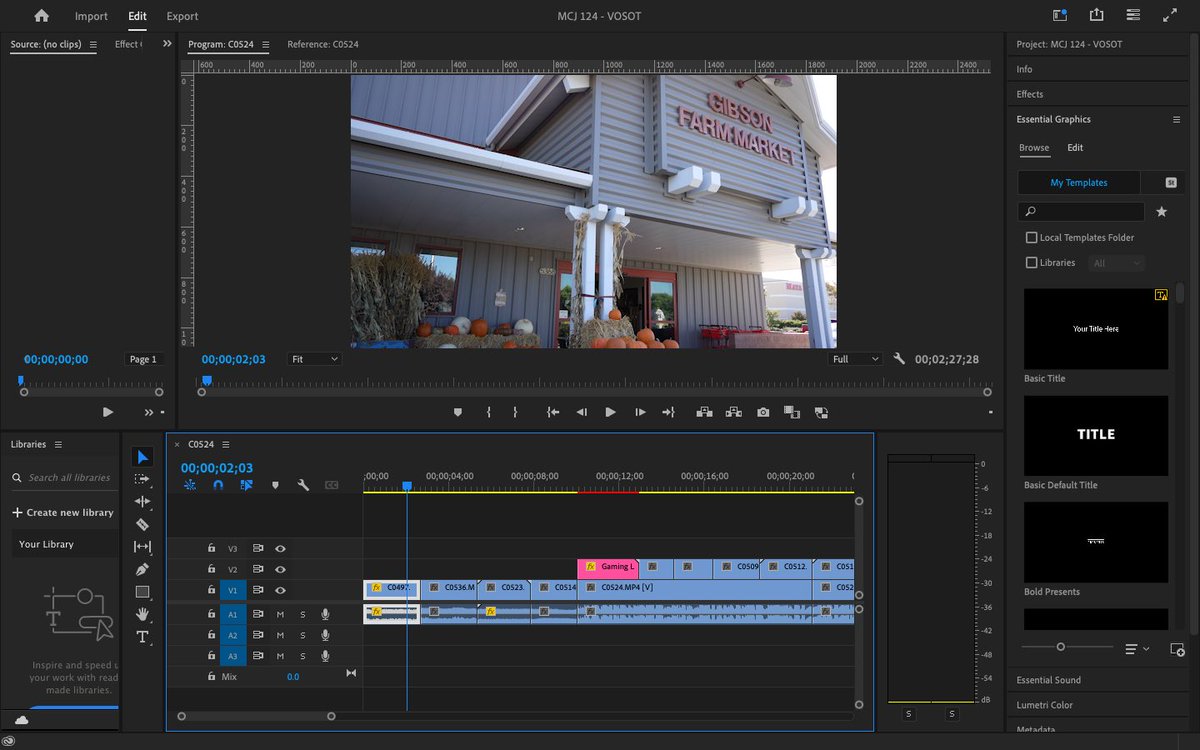The image size is (1200, 750).
Task: Select the Track Select Forward tool
Action: point(142,479)
